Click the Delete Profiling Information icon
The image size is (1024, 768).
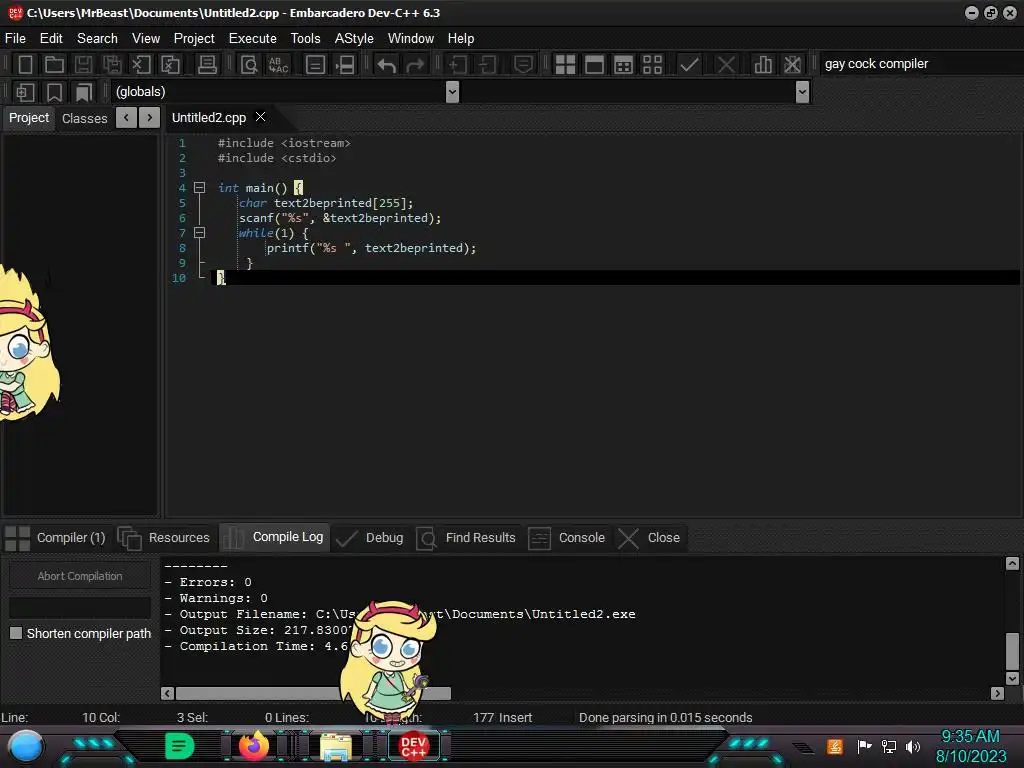792,65
